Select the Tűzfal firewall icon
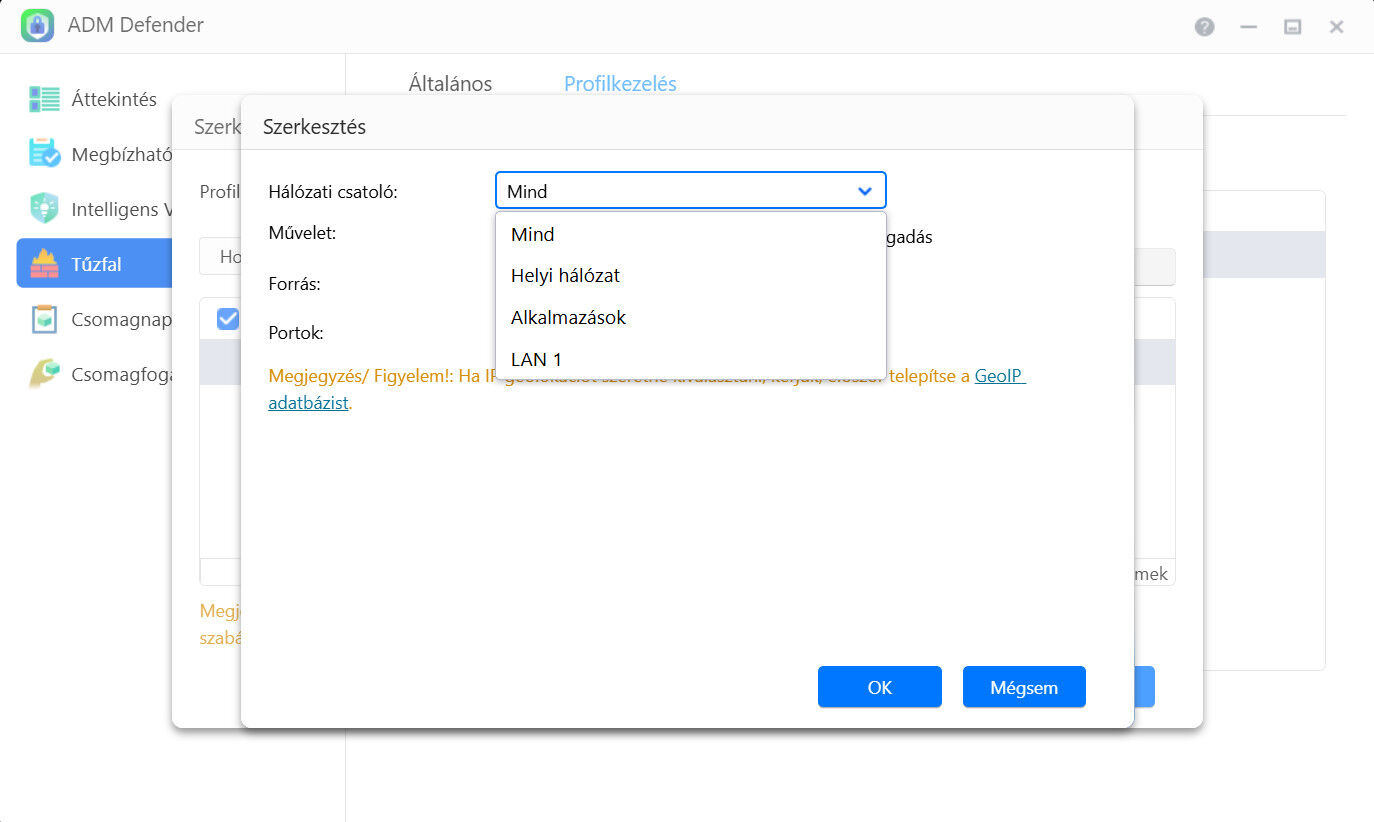 (44, 264)
